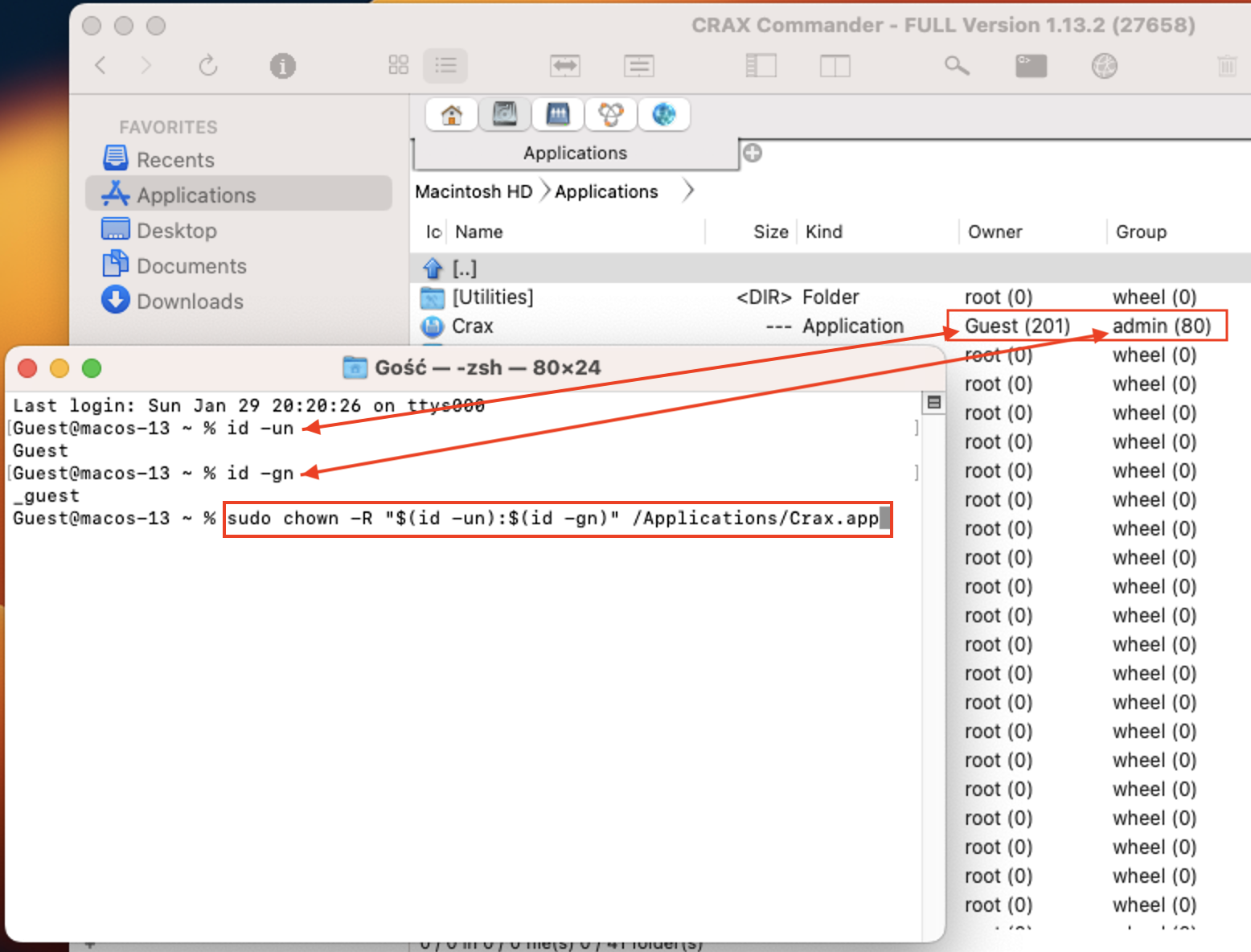The width and height of the screenshot is (1251, 952).
Task: Add a new tab with plus button
Action: (x=753, y=153)
